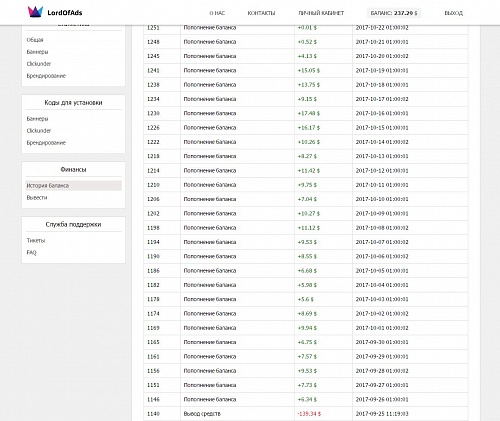500x421 pixels.
Task: Click Вывод средств in row 1140
Action: [202, 414]
